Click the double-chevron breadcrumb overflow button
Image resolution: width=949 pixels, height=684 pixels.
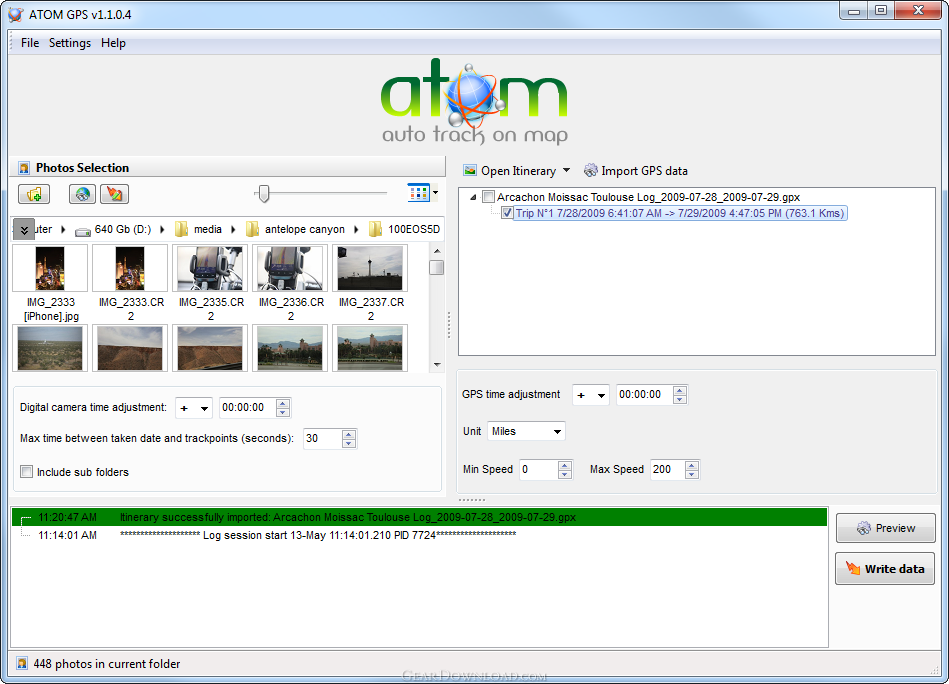pyautogui.click(x=24, y=229)
